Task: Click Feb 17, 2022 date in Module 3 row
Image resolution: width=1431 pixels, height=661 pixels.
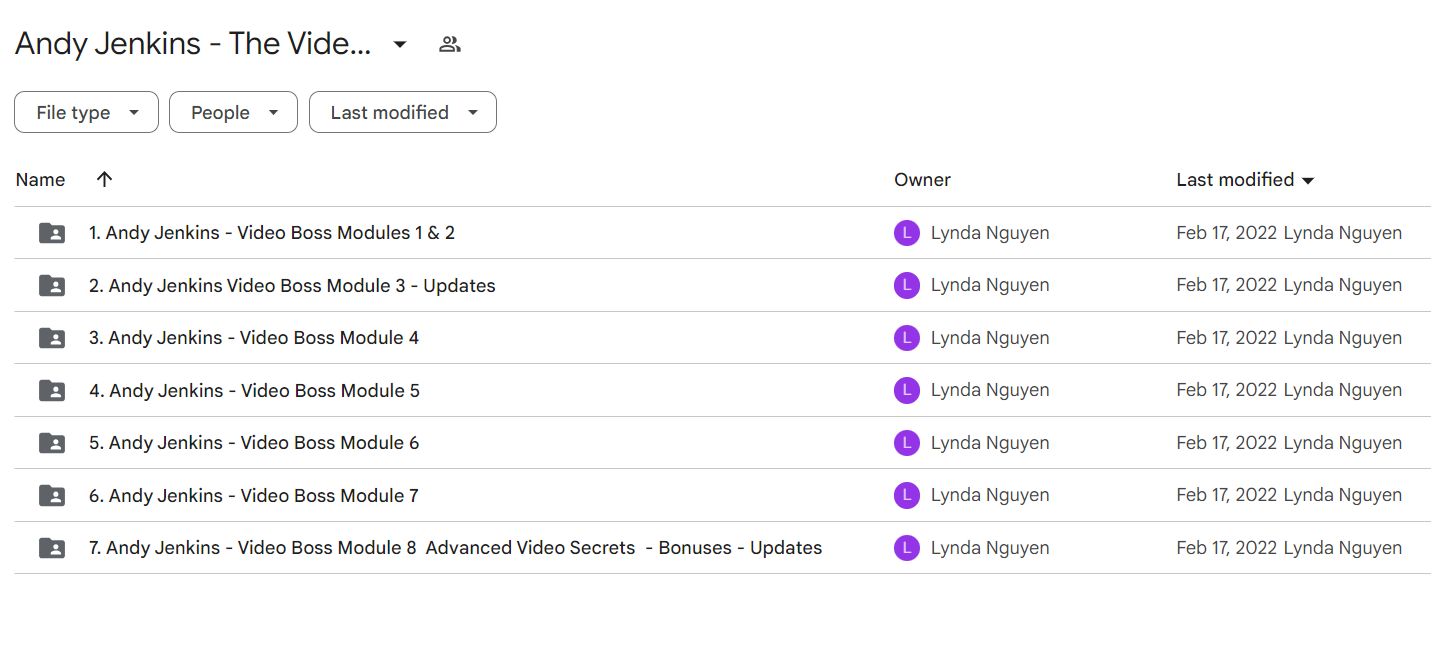Action: pos(1227,286)
